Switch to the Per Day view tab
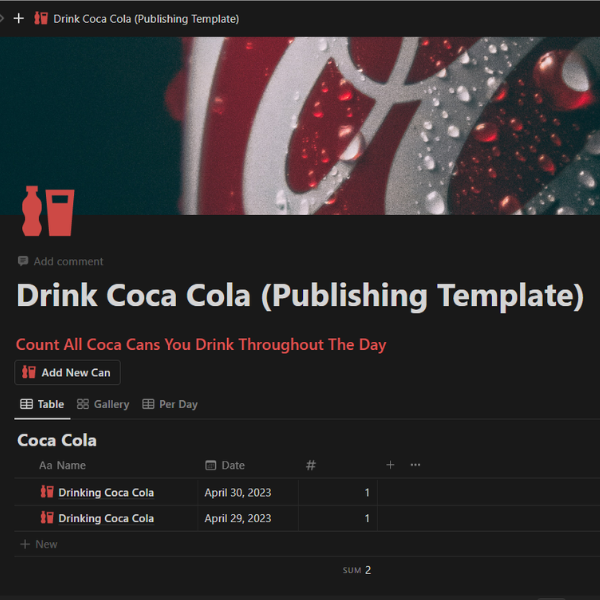600x600 pixels. (170, 404)
